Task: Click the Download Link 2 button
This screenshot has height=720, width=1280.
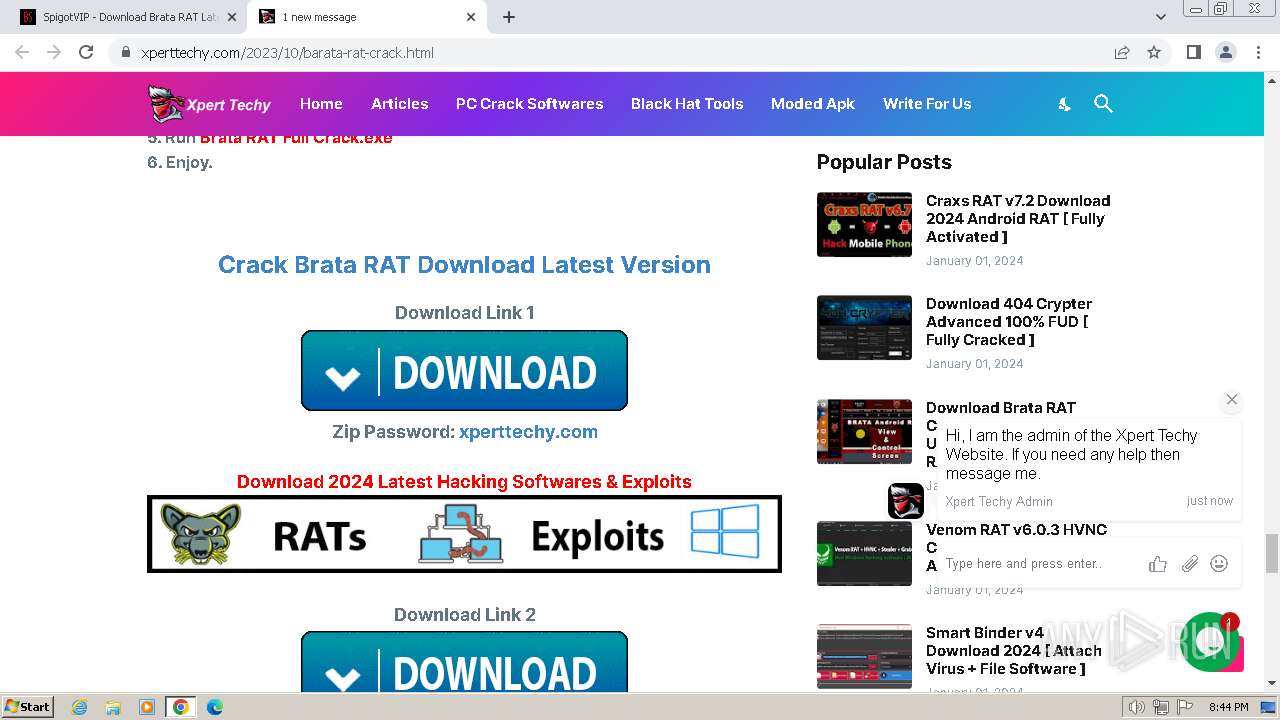Action: (464, 662)
